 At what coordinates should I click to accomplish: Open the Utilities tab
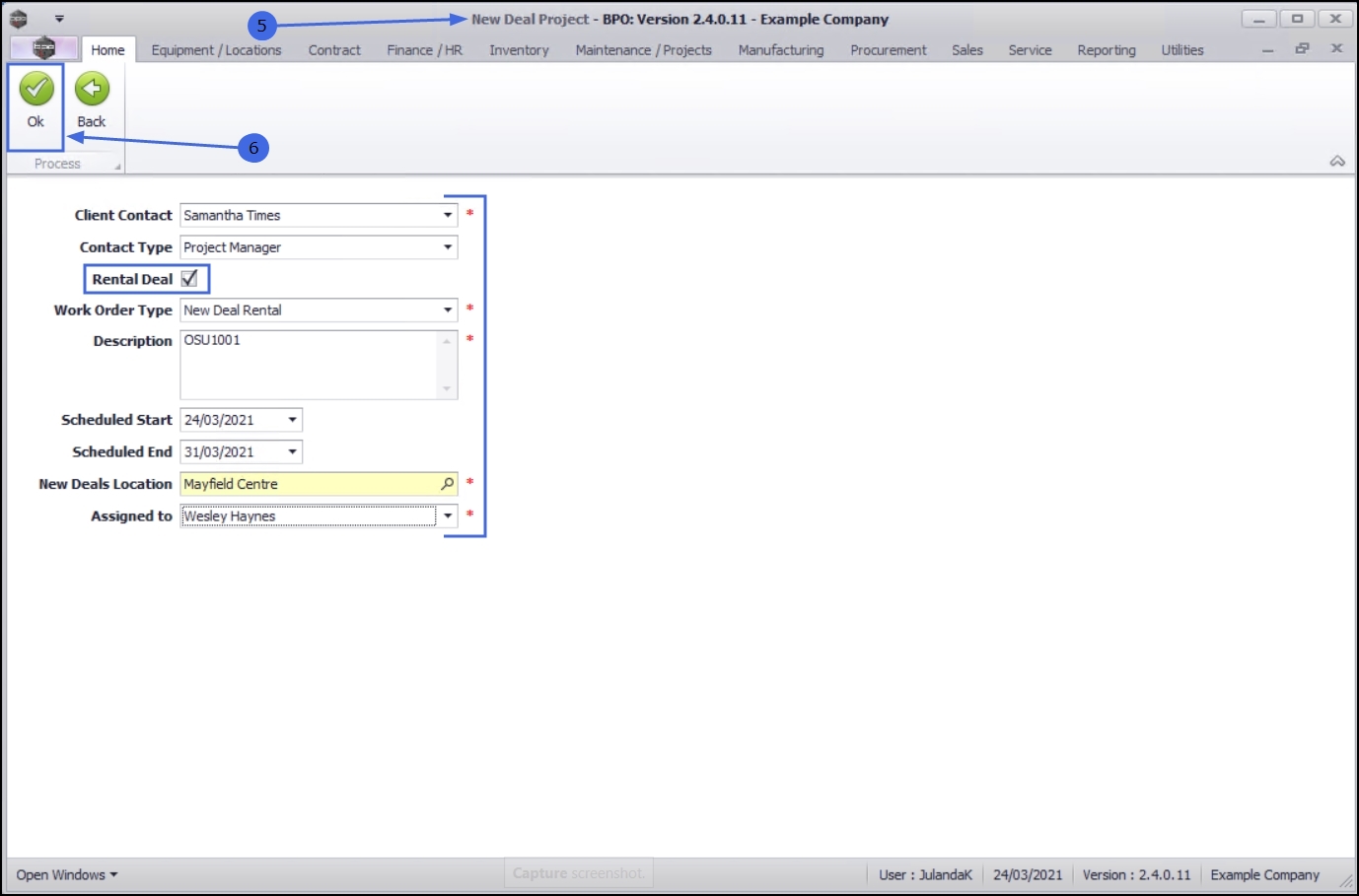pos(1182,50)
